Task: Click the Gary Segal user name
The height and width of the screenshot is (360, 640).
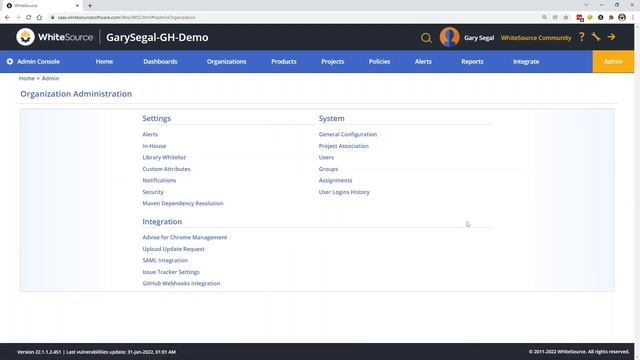Action: click(479, 38)
